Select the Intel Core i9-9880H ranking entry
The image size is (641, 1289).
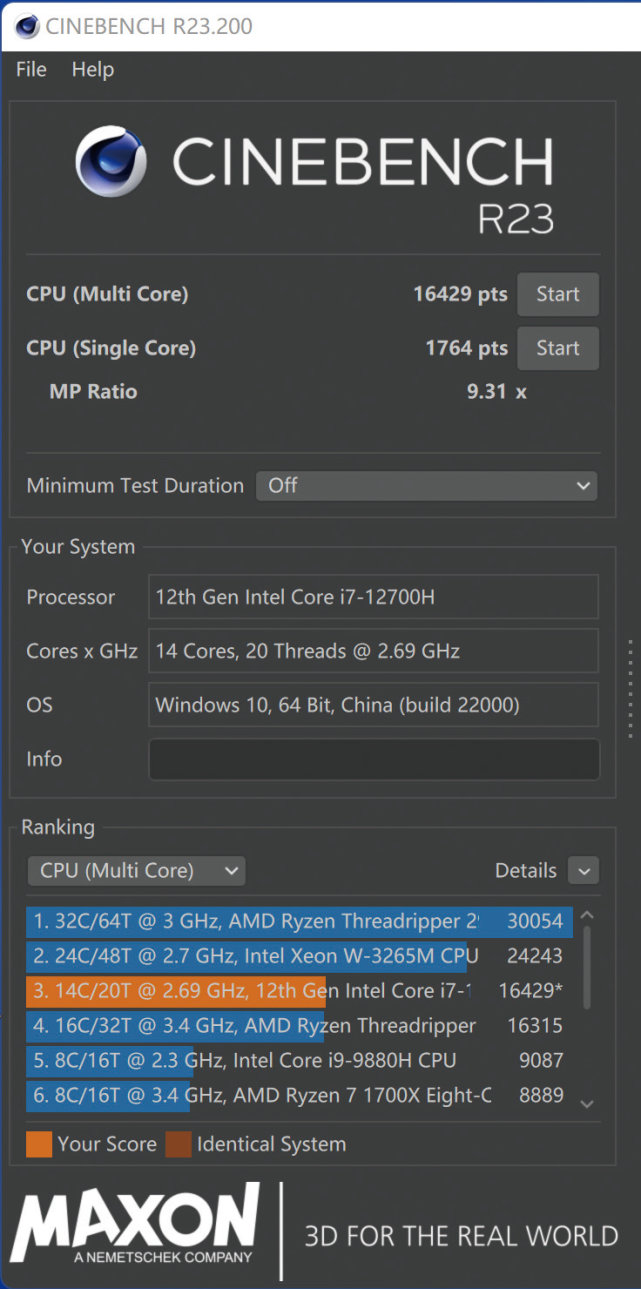pos(300,1060)
